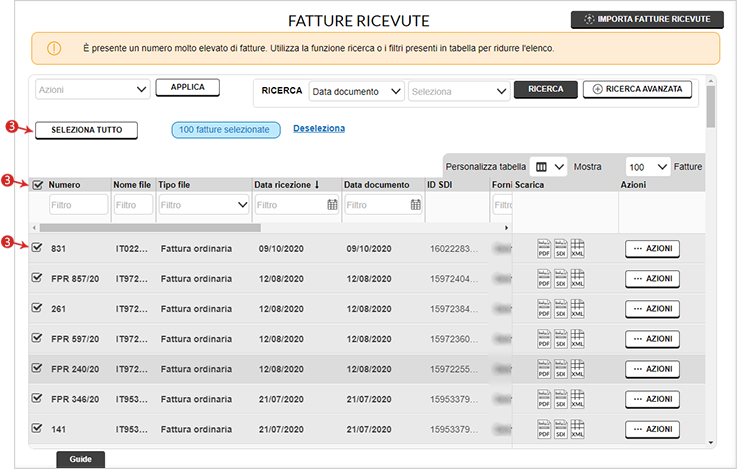Viewport: 740px width, 469px height.
Task: Uncheck invoice 141 checkbox
Action: pyautogui.click(x=37, y=428)
